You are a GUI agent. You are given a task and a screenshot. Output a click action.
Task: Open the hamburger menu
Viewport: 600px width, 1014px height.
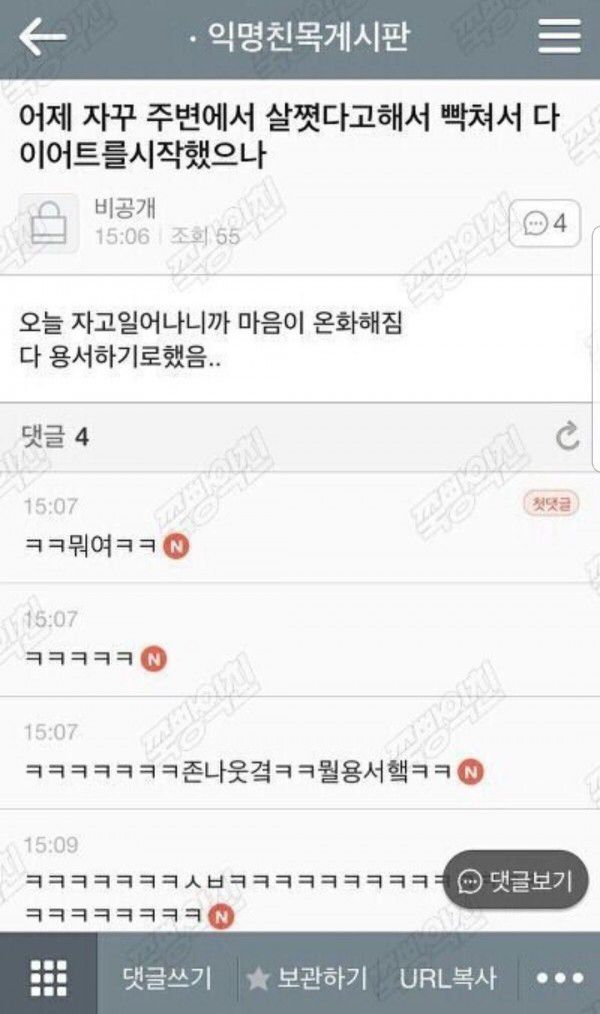[560, 37]
